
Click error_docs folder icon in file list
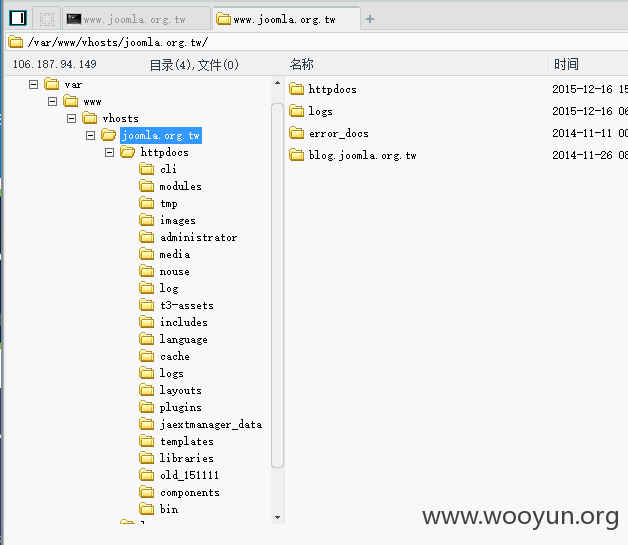(x=296, y=133)
